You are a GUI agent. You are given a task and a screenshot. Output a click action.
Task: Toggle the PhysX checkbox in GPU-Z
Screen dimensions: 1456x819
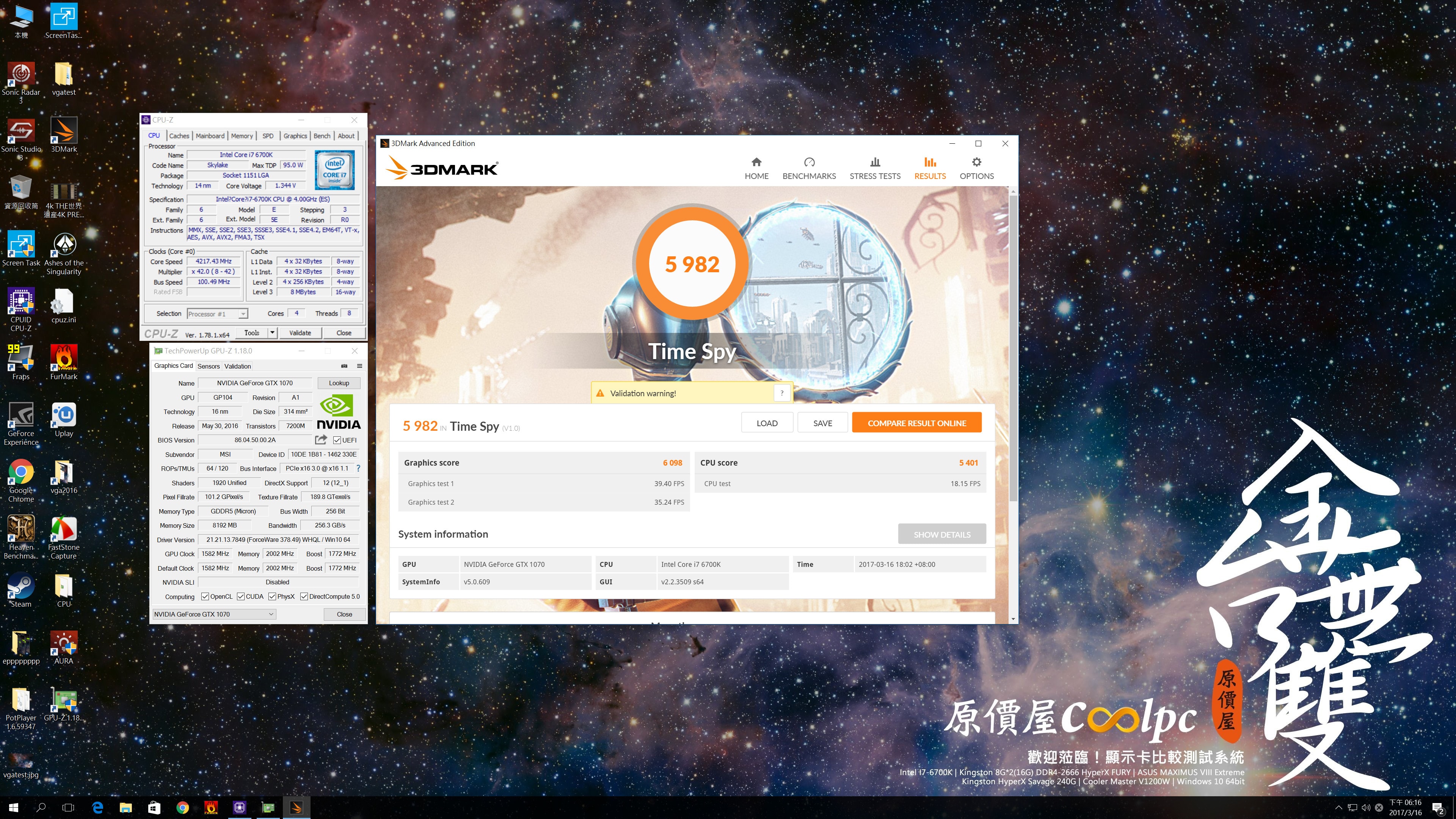(x=273, y=596)
